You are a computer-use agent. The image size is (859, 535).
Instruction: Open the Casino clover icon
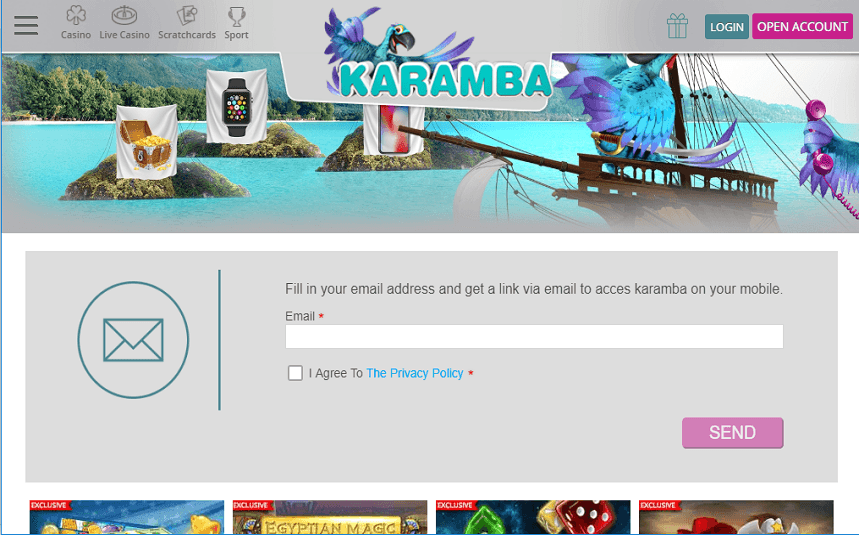point(76,15)
